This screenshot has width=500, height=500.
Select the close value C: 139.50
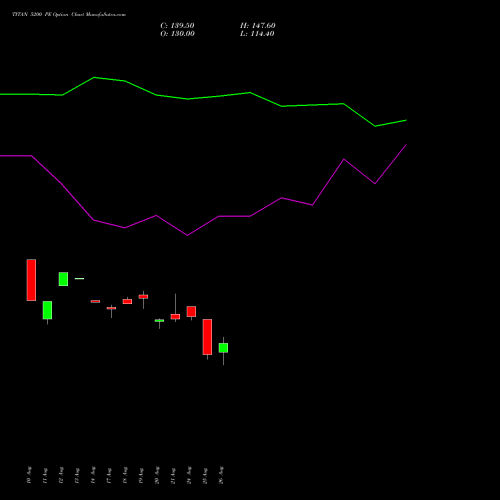click(177, 26)
